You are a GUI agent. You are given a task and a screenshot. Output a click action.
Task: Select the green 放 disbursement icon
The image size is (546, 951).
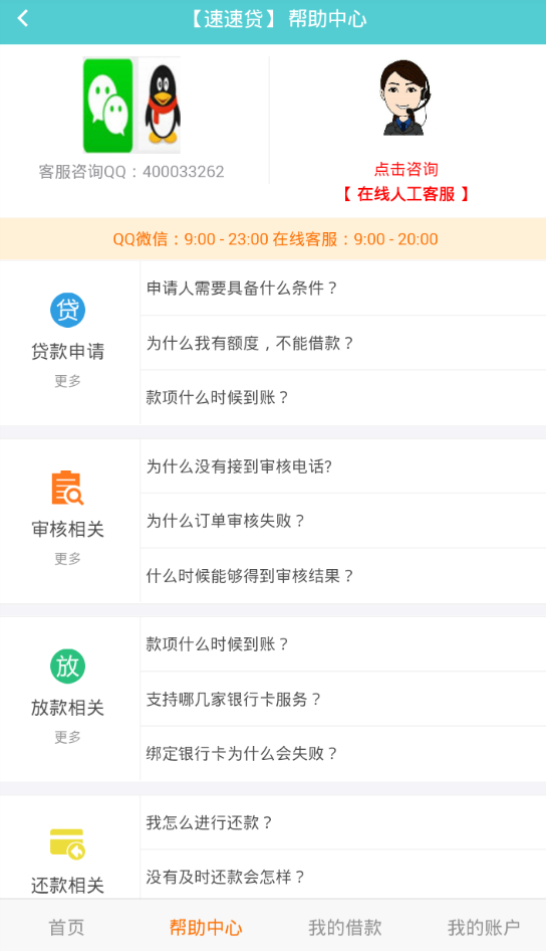pyautogui.click(x=67, y=666)
